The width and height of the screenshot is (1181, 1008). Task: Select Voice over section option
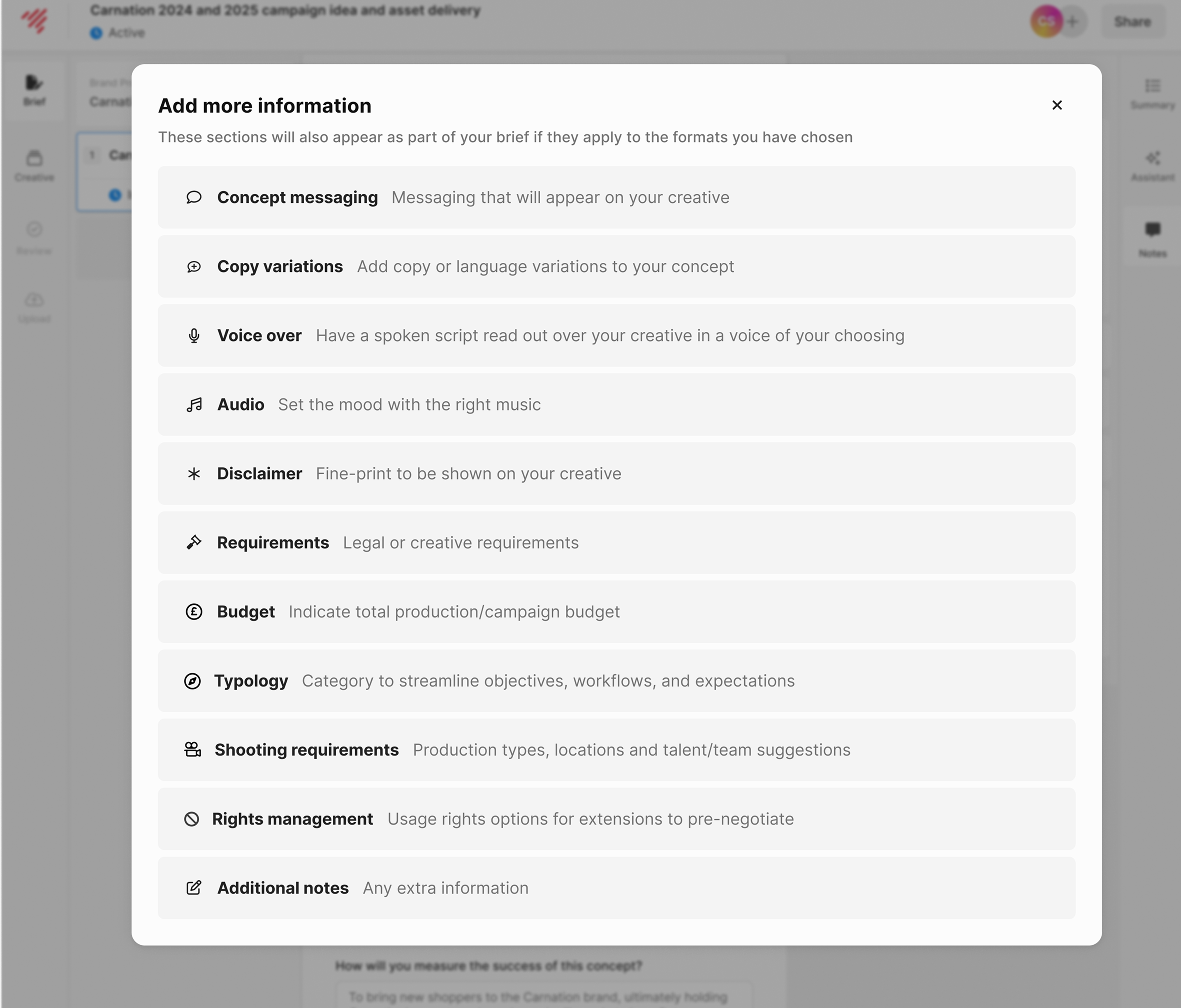[x=616, y=335]
